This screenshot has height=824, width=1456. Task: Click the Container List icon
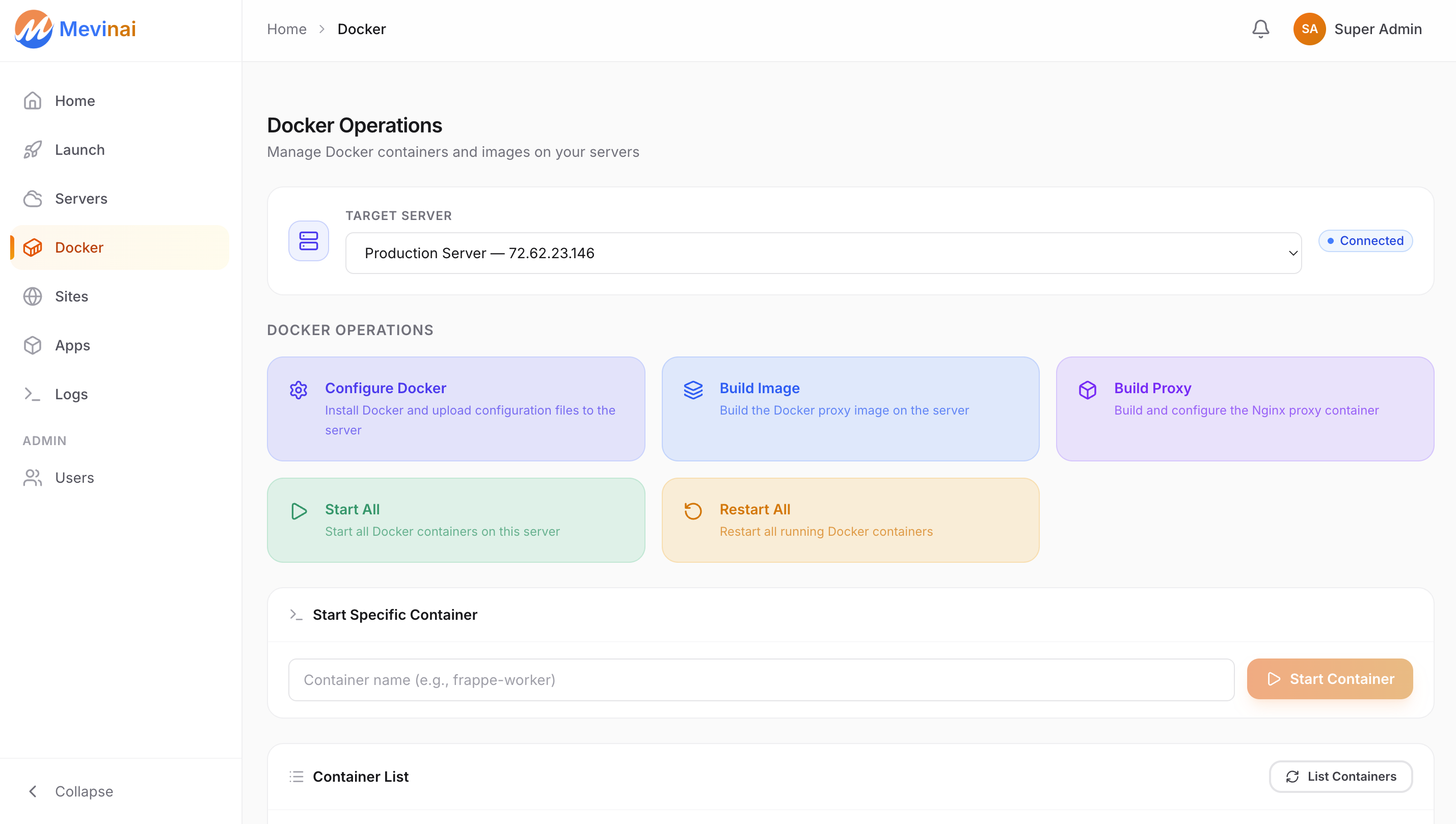point(296,776)
